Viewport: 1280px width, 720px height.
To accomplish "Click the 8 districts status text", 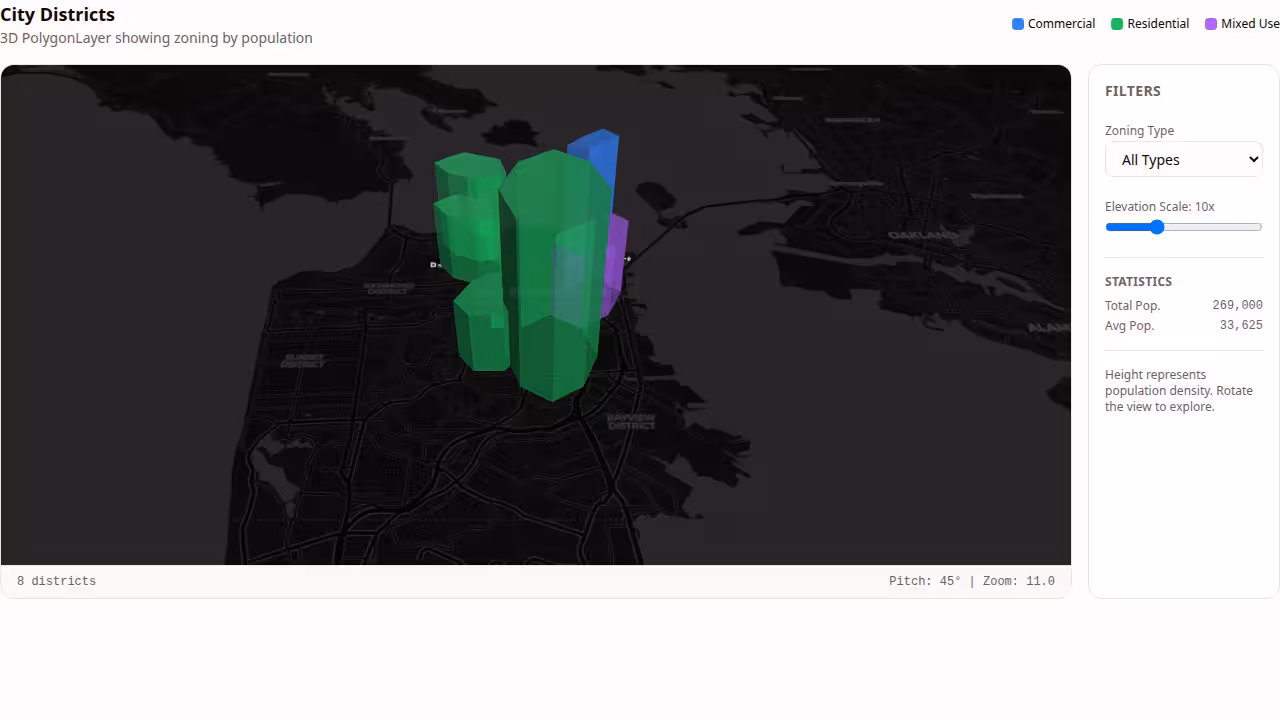I will tap(56, 581).
